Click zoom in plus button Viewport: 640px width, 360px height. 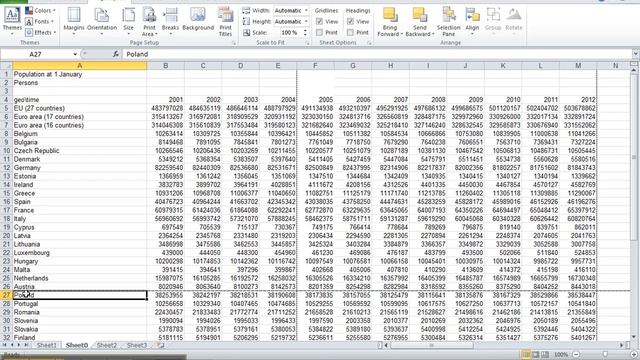click(633, 354)
